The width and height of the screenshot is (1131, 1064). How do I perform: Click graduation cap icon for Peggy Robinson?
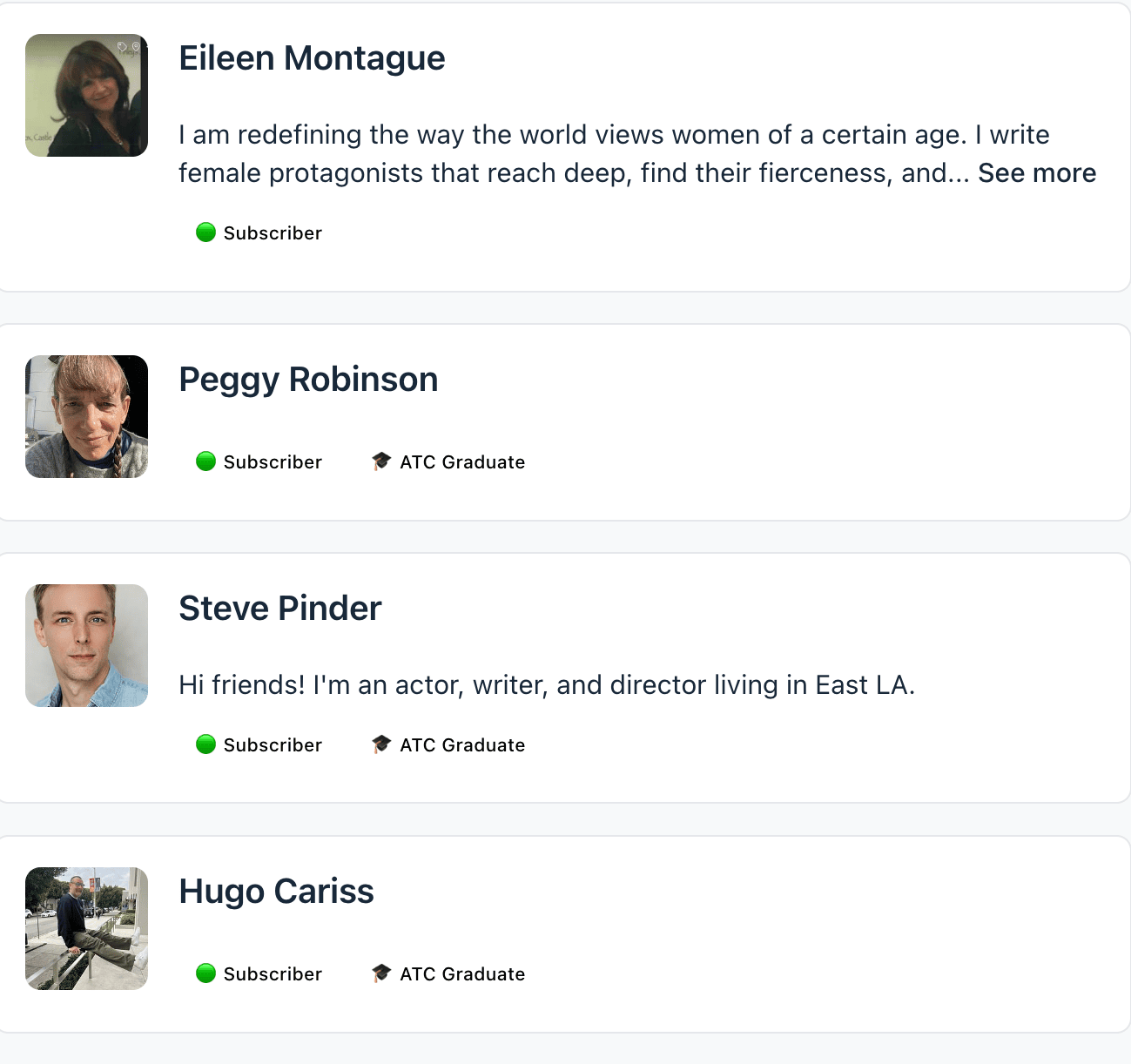click(x=381, y=461)
